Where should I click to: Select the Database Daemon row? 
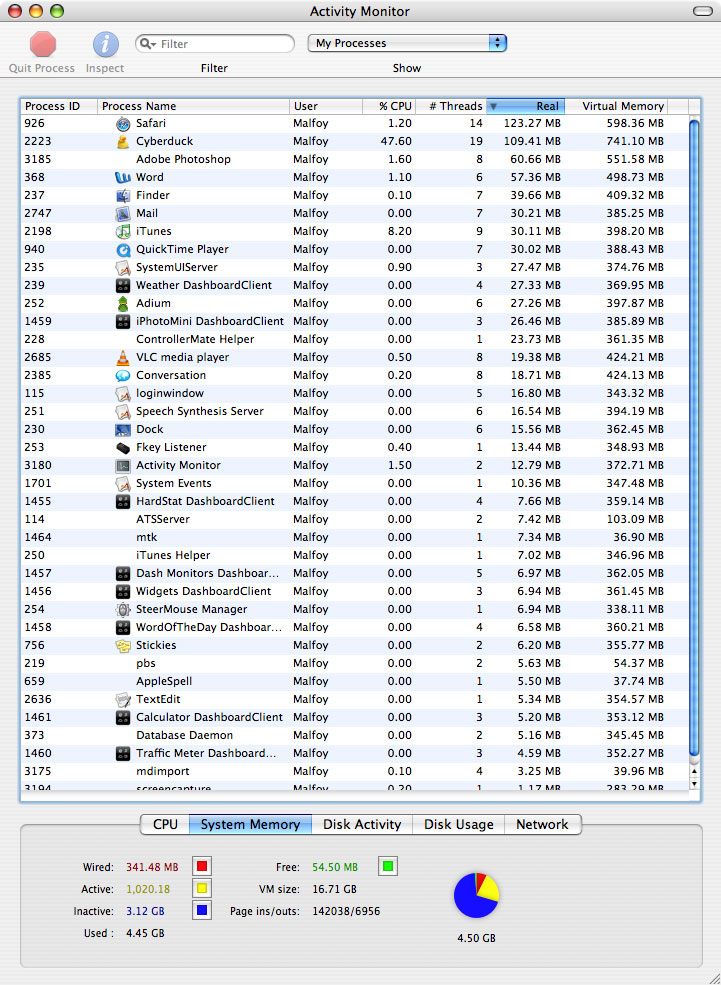pos(354,736)
